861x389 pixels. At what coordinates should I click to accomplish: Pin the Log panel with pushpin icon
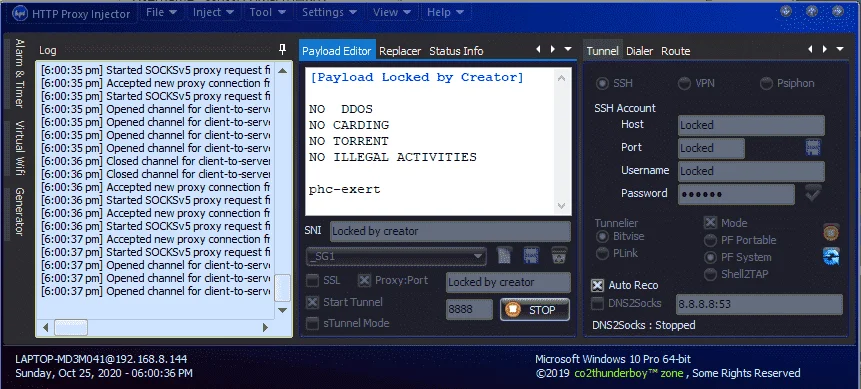(x=282, y=50)
